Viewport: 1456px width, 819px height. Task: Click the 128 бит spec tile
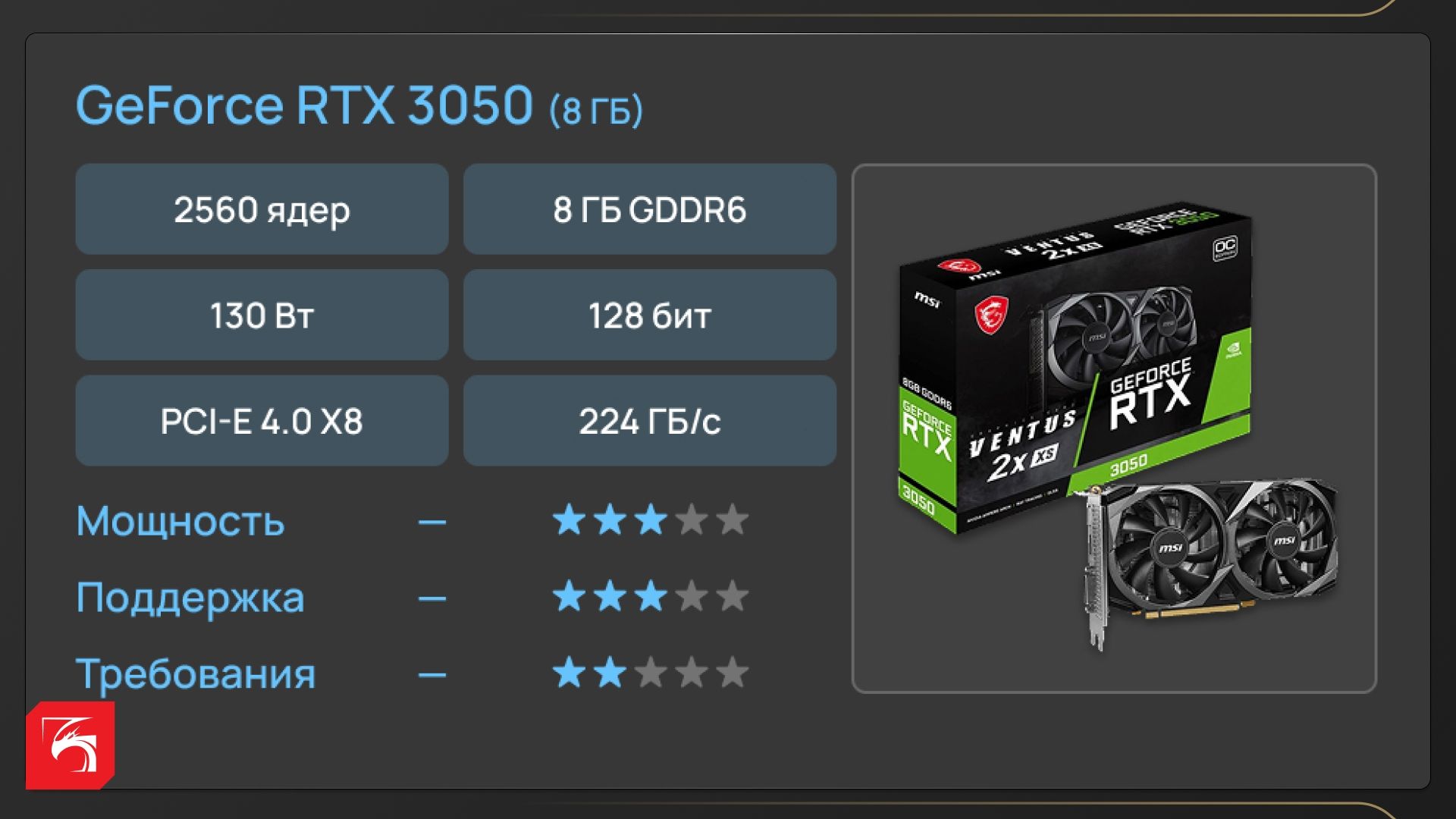(x=650, y=315)
